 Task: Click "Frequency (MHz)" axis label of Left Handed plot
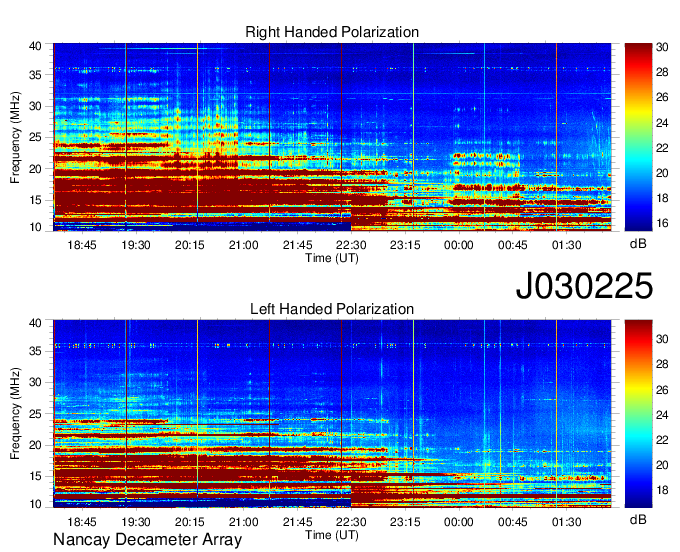point(15,414)
